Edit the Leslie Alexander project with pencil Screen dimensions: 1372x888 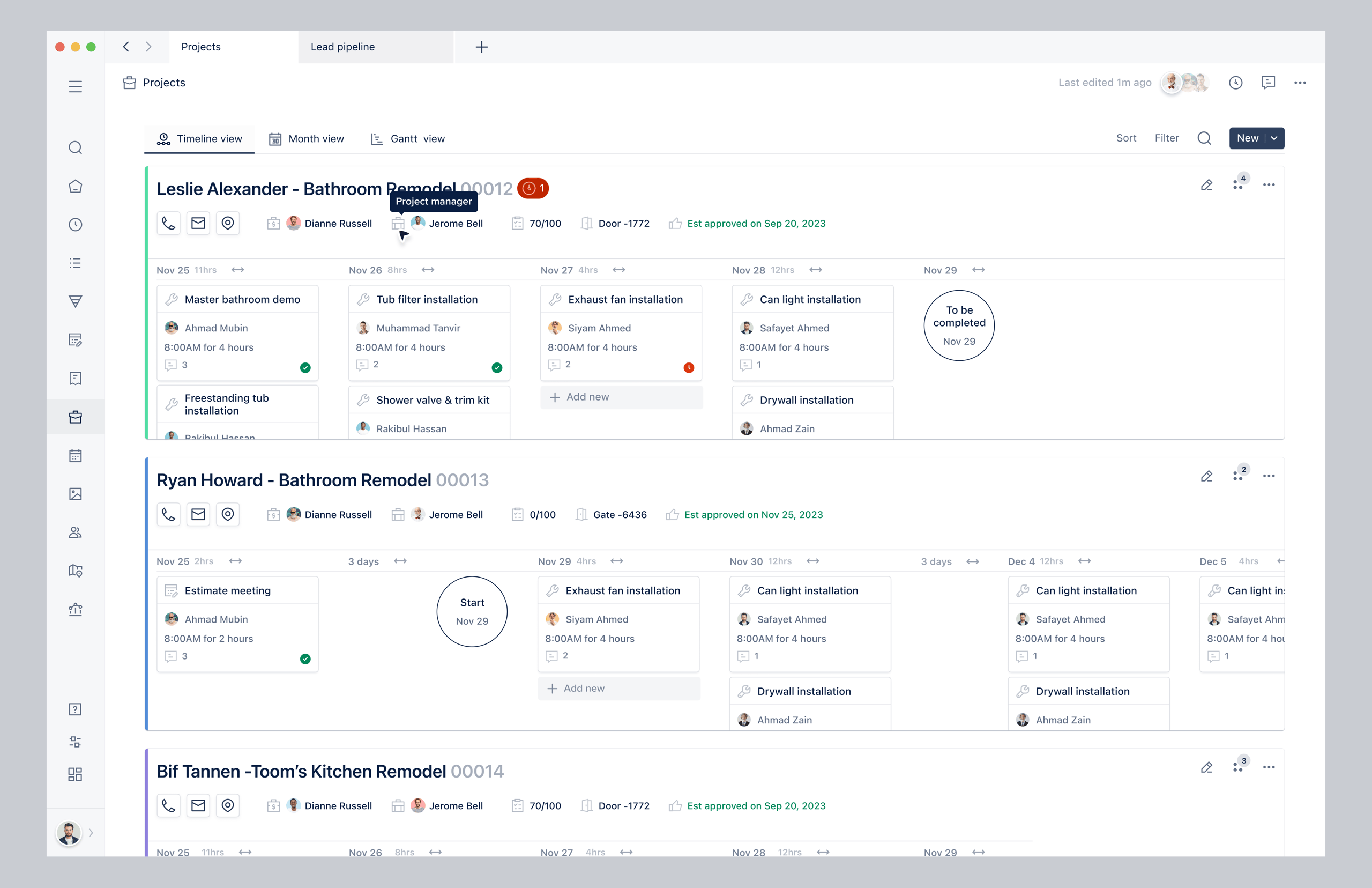tap(1206, 185)
